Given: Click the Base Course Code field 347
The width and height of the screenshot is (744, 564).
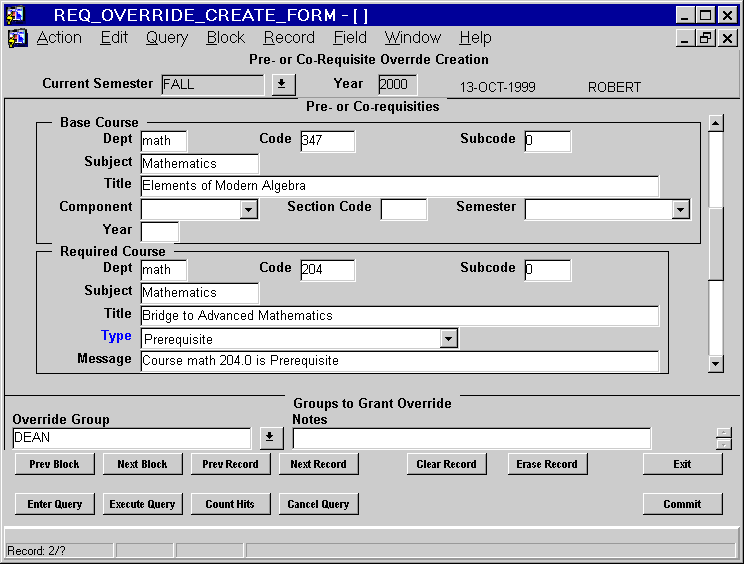Looking at the screenshot, I should (x=327, y=141).
